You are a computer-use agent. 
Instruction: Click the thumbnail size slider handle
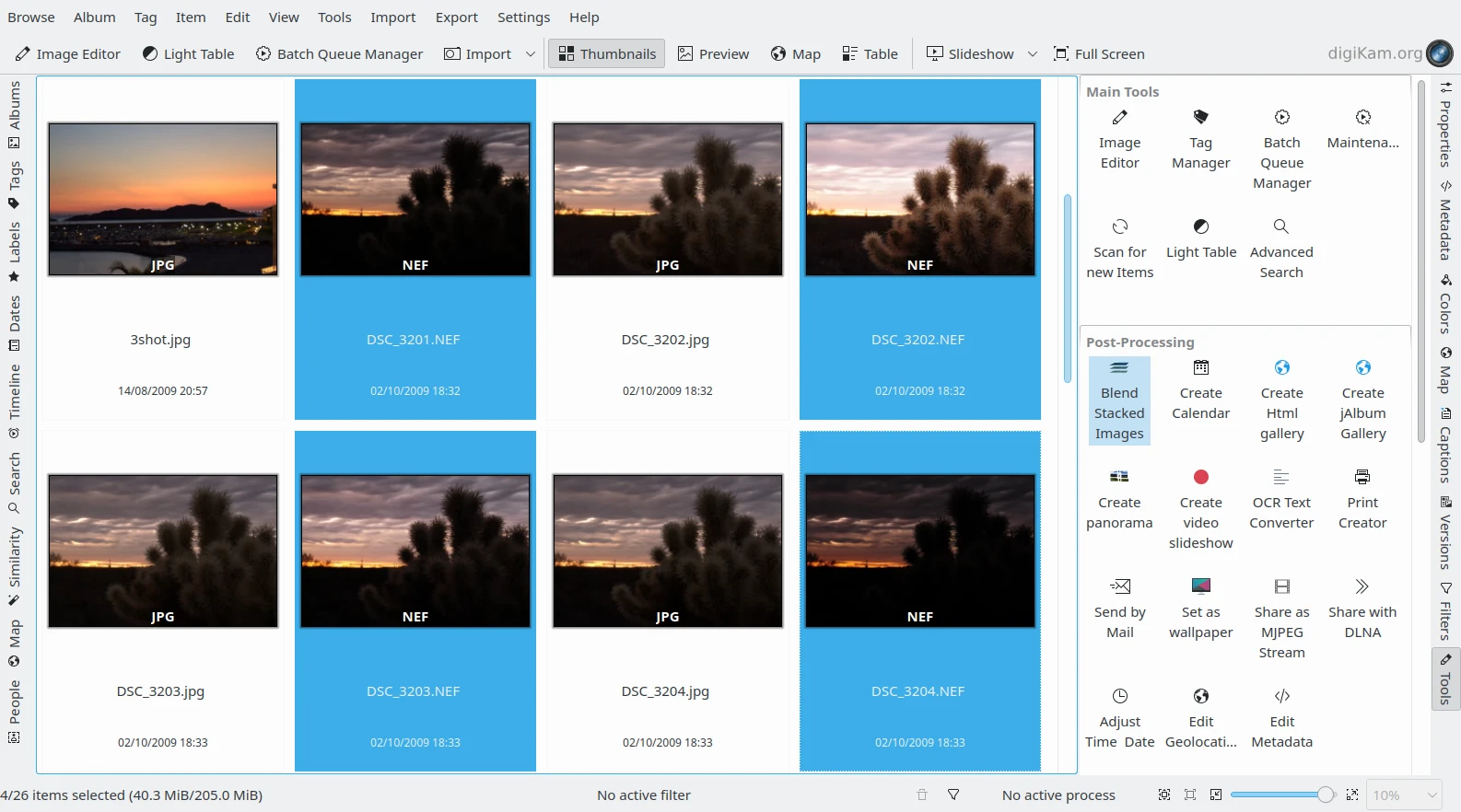(x=1325, y=795)
